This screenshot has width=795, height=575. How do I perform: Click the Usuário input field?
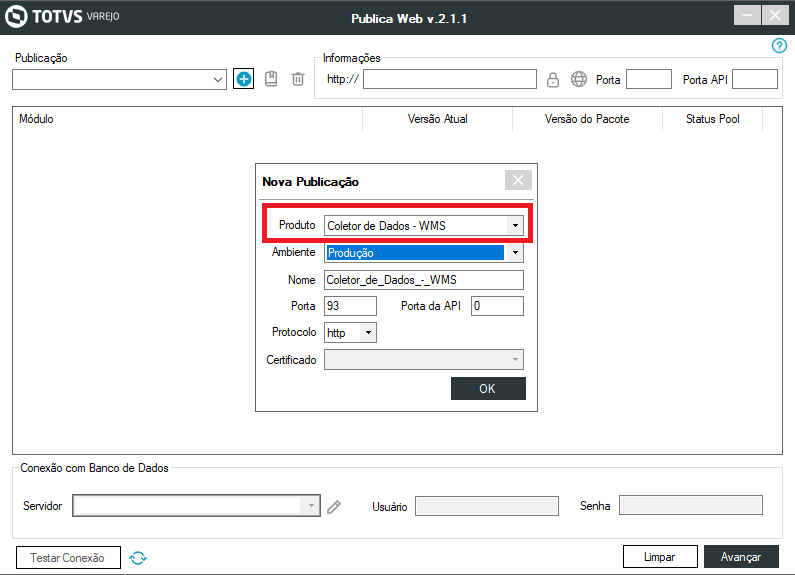487,506
